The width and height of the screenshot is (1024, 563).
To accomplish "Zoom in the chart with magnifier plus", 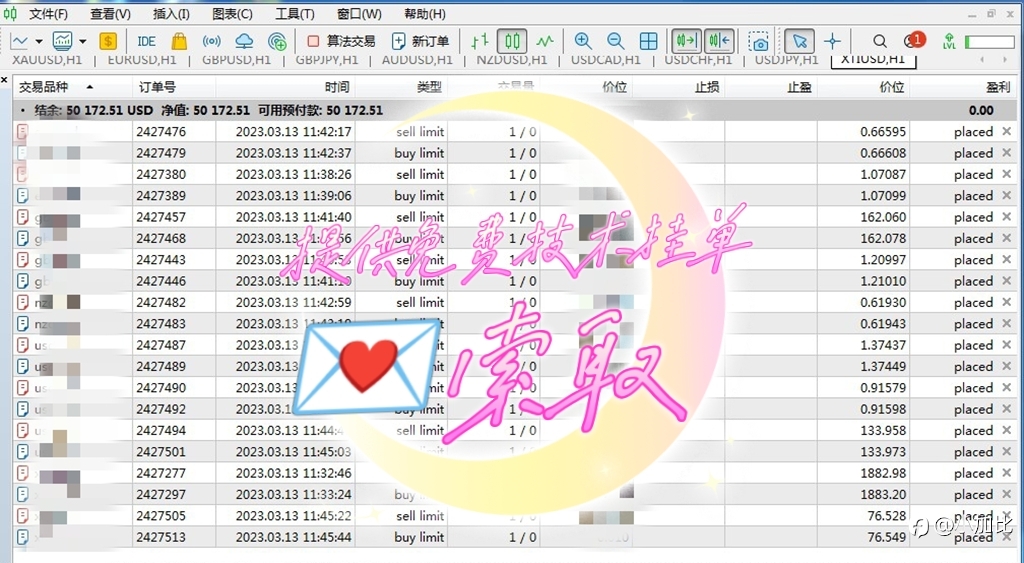I will pos(583,41).
